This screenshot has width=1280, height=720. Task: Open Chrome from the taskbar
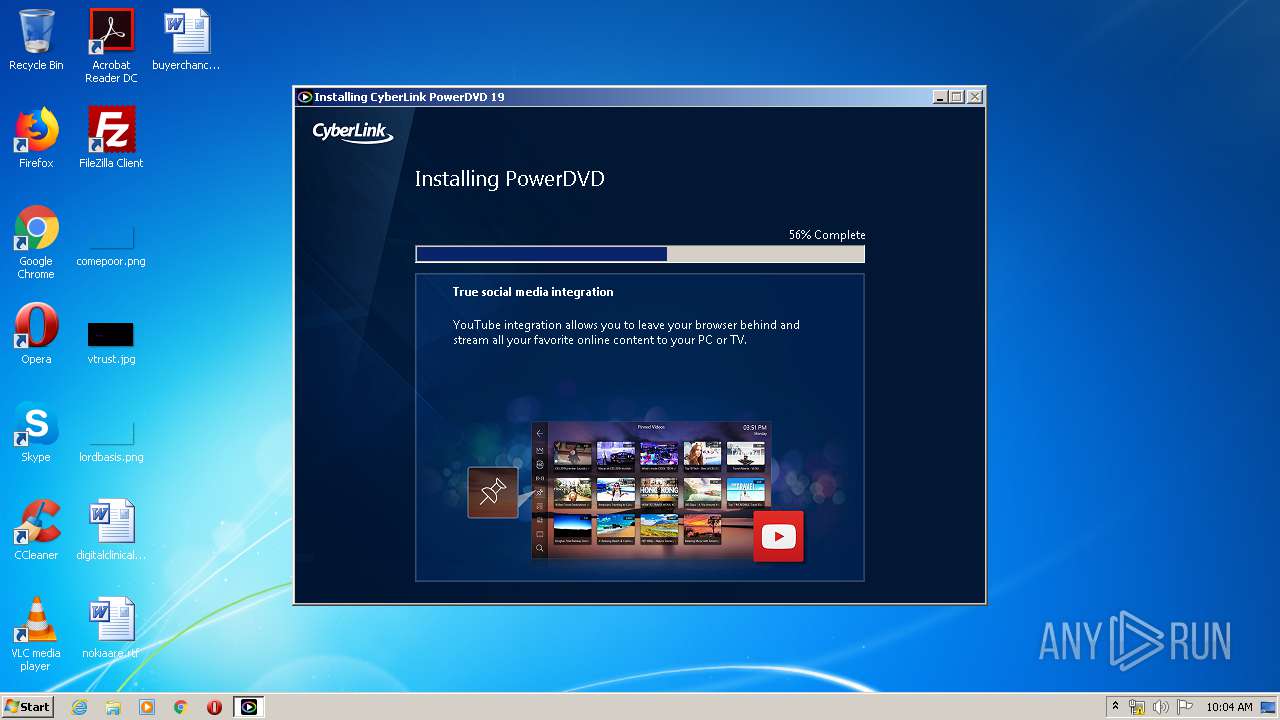[181, 707]
